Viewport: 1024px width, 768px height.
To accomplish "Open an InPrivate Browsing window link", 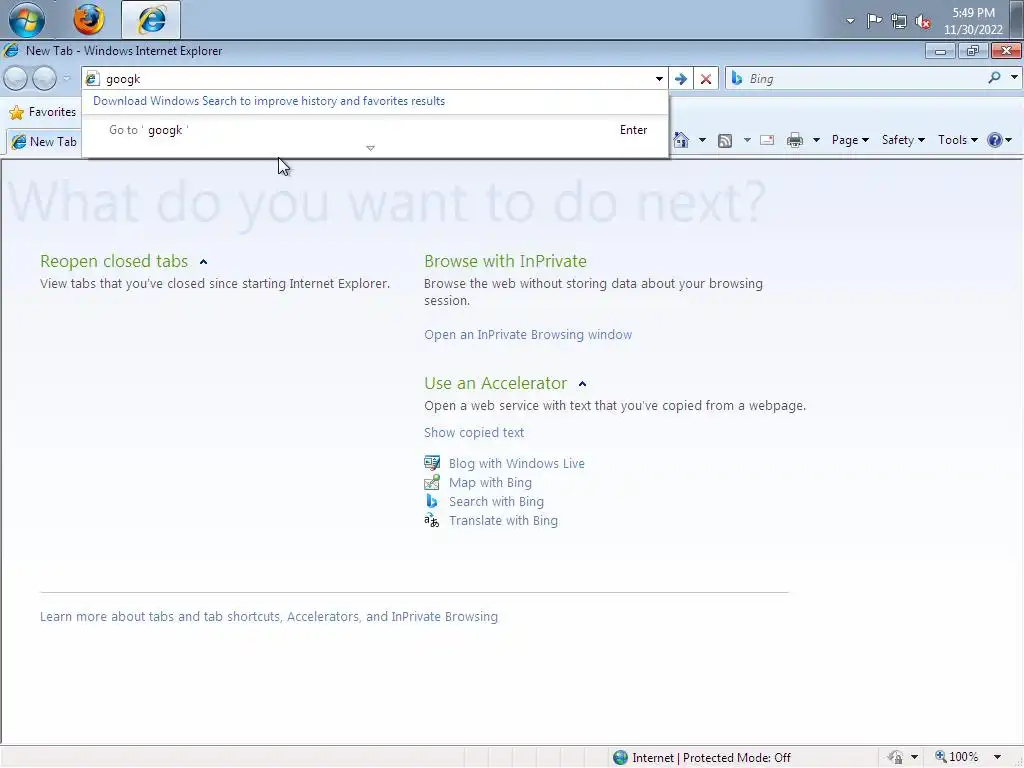I will pyautogui.click(x=528, y=334).
